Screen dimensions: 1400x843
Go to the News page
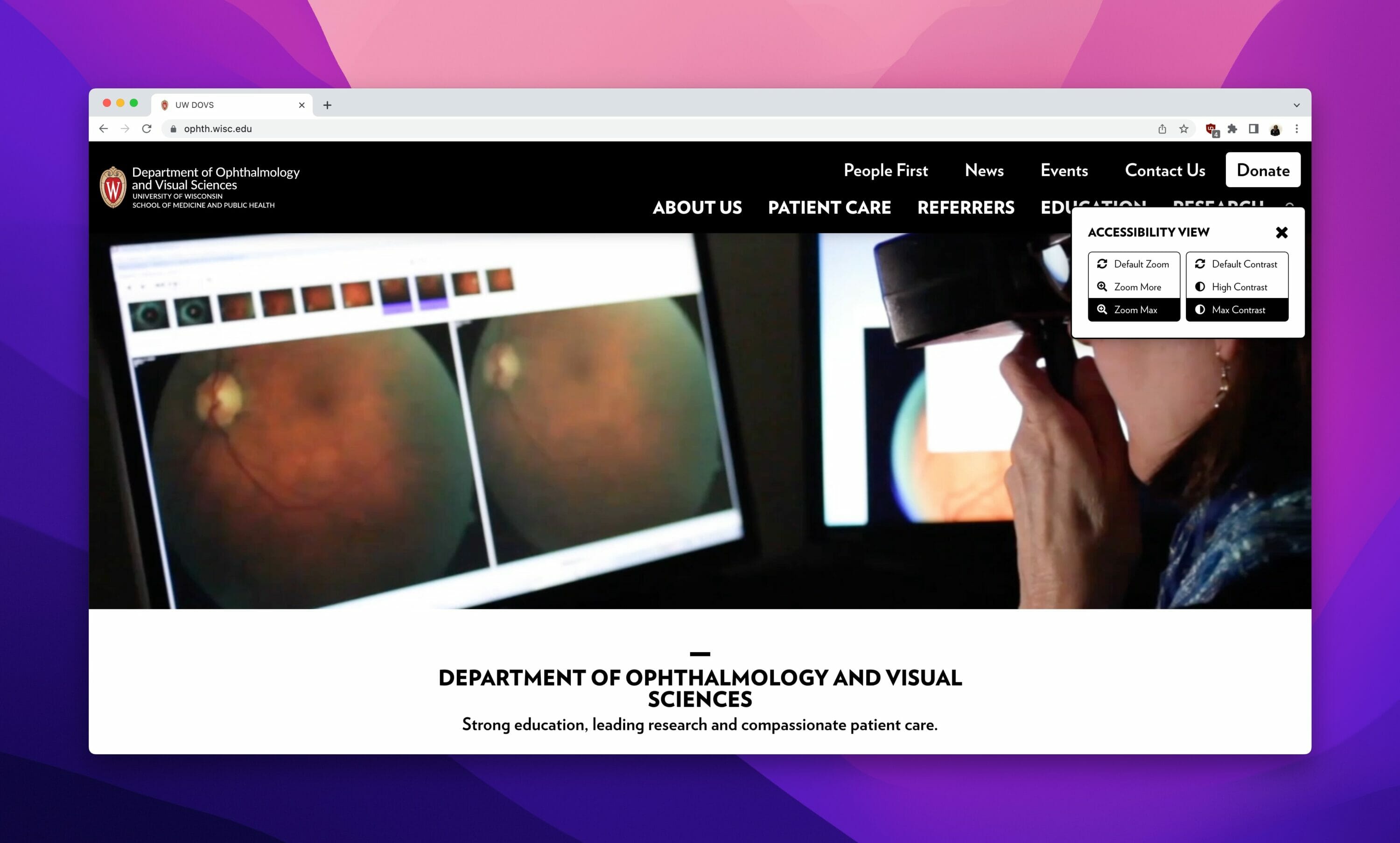984,170
